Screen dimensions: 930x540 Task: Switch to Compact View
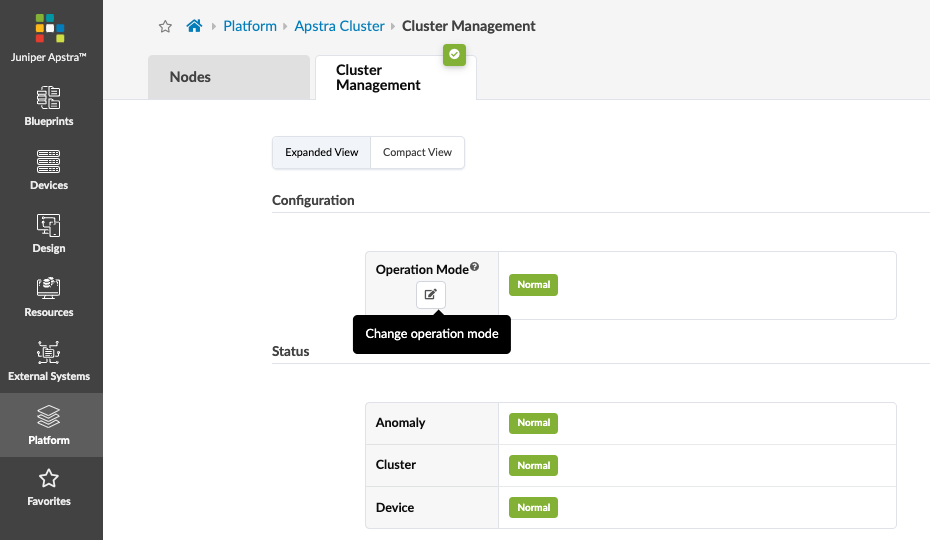click(417, 153)
